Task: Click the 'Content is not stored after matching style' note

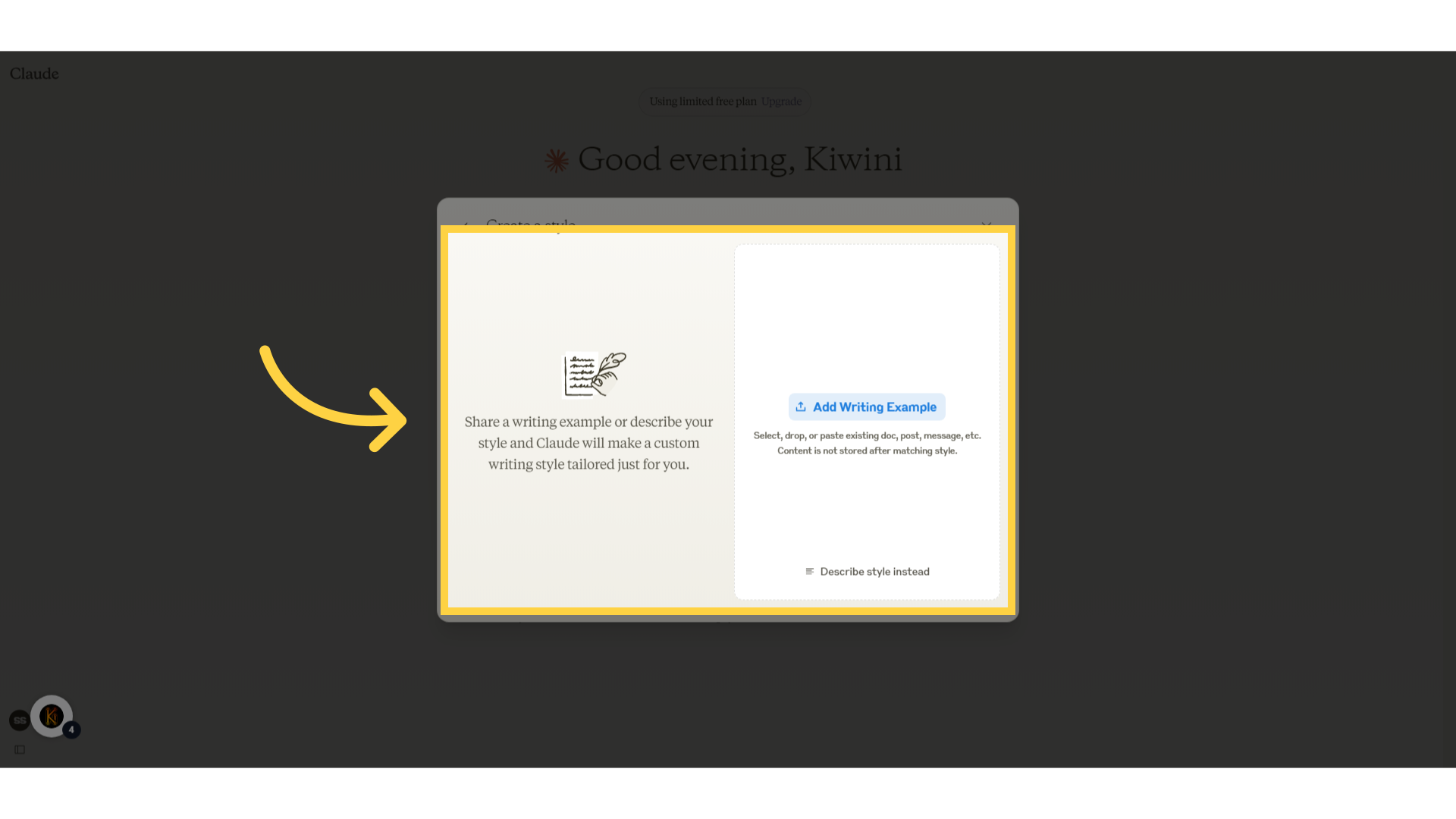Action: click(867, 450)
